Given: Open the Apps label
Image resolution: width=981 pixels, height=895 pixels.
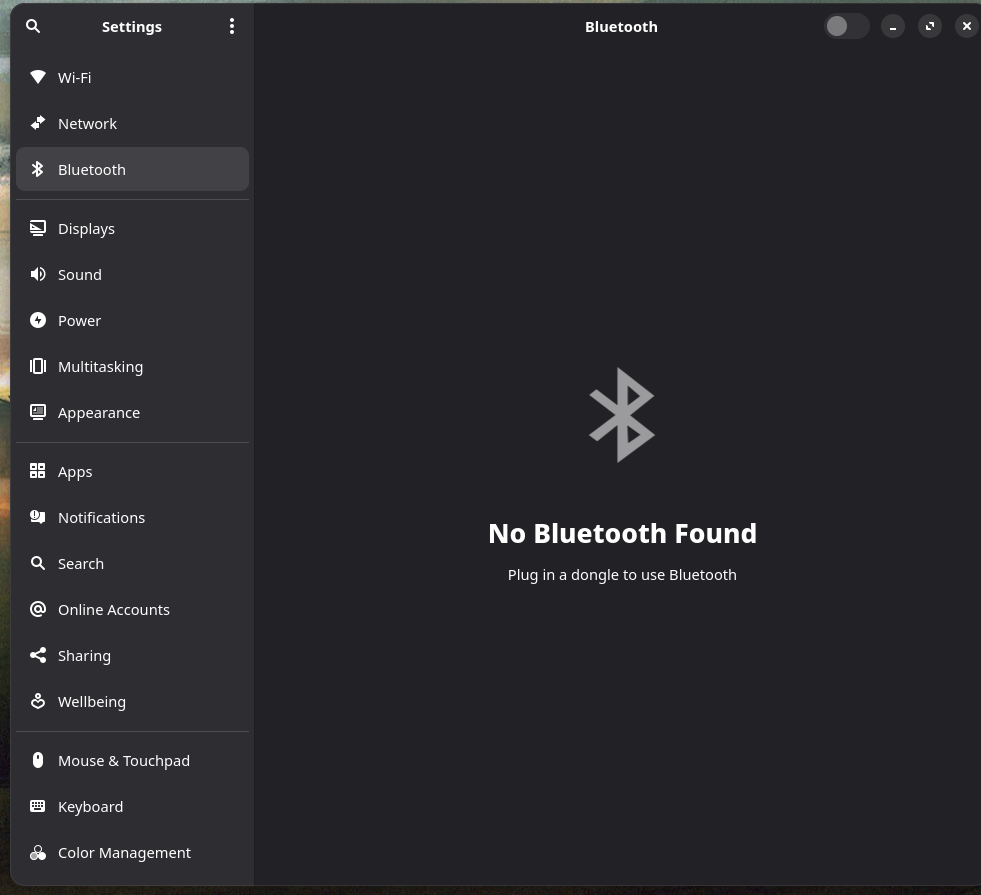Looking at the screenshot, I should 75,472.
